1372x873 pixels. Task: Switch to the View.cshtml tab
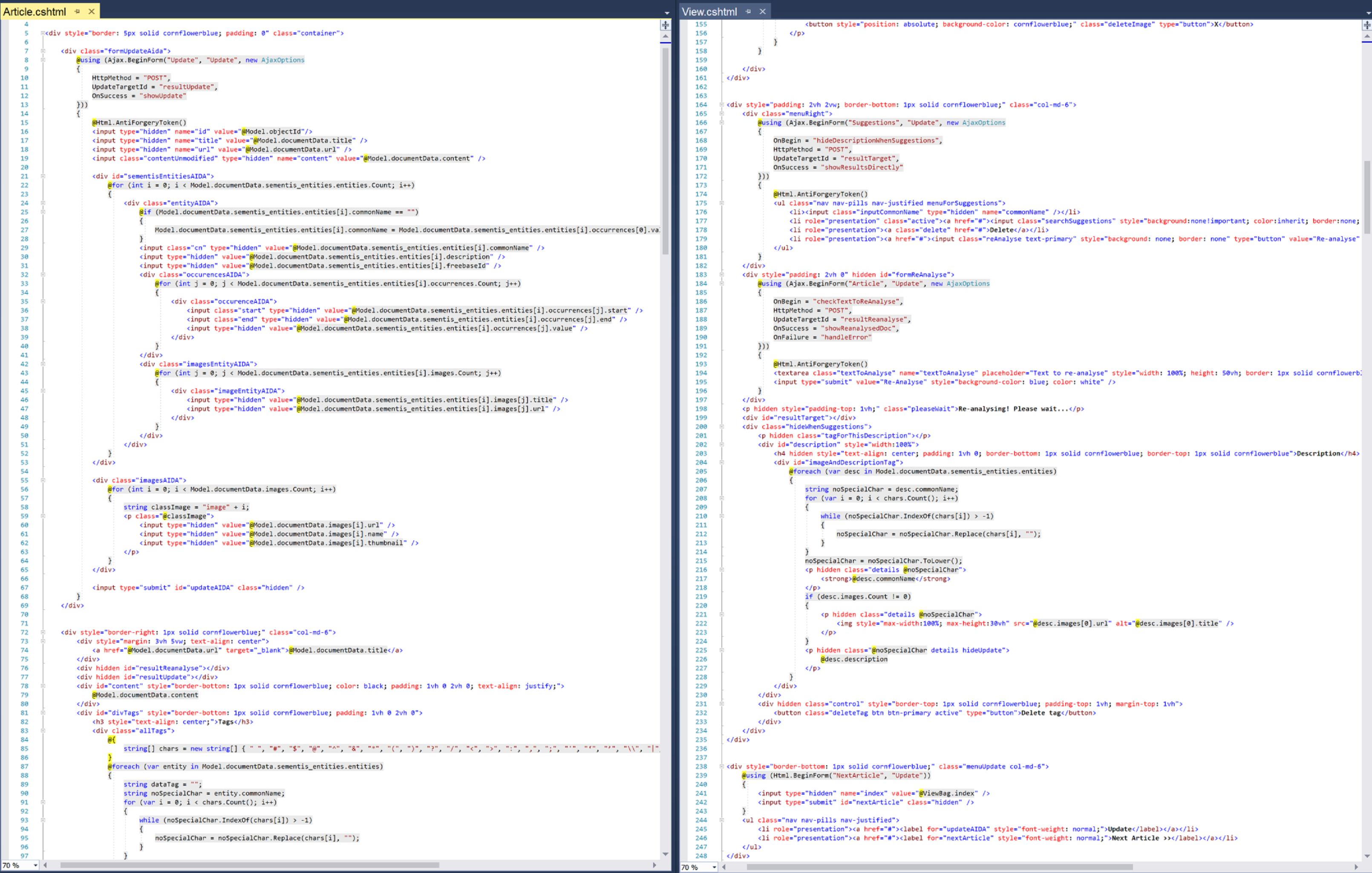[709, 11]
